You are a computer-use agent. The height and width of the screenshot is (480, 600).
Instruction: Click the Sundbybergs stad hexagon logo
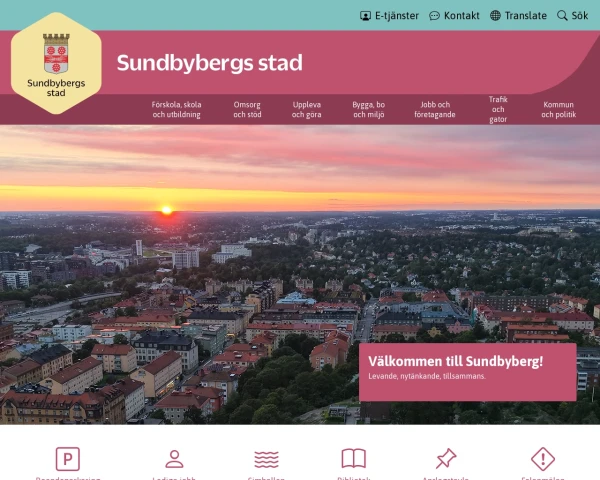click(56, 63)
